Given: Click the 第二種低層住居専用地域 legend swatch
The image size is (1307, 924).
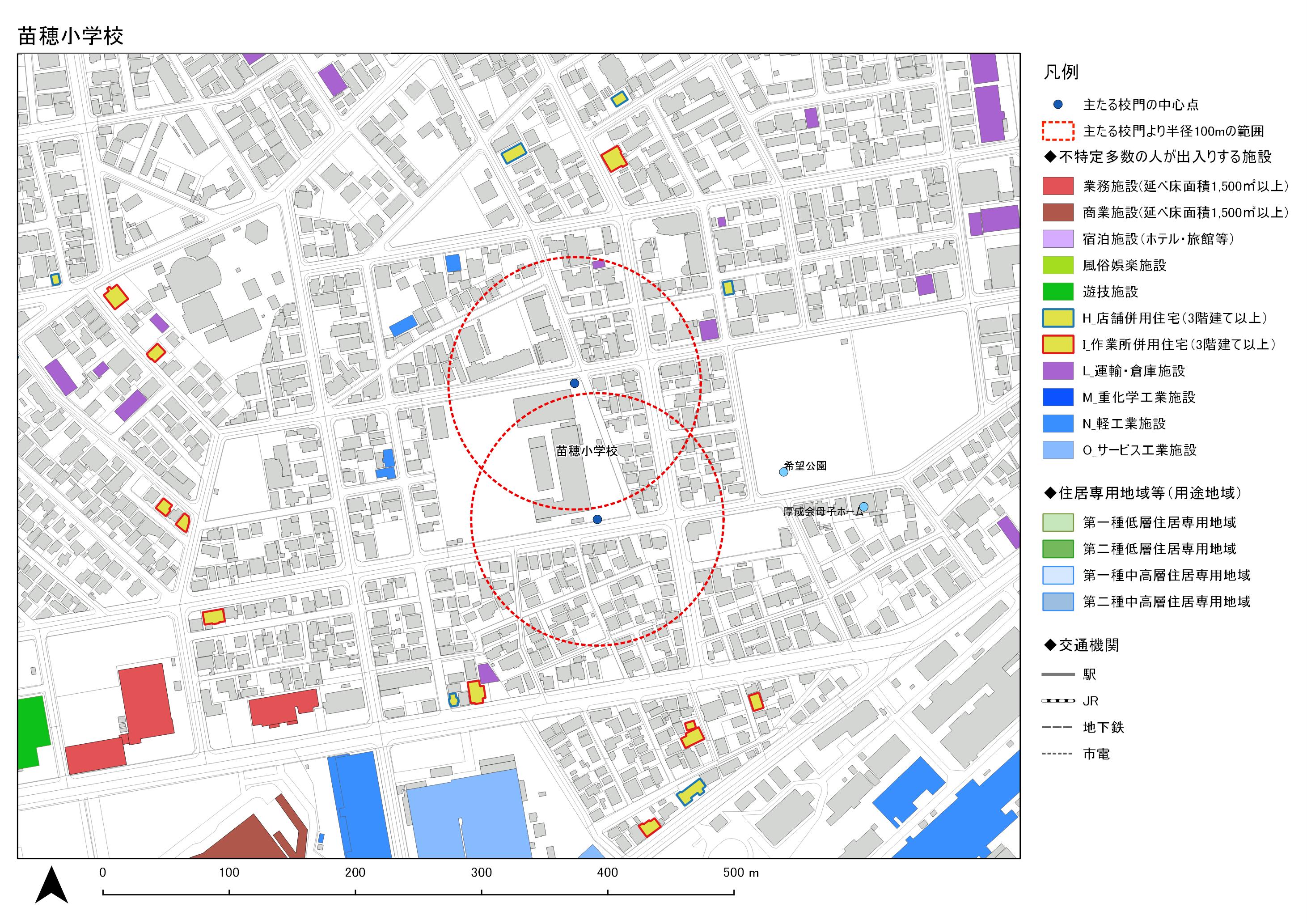Looking at the screenshot, I should click(1058, 549).
